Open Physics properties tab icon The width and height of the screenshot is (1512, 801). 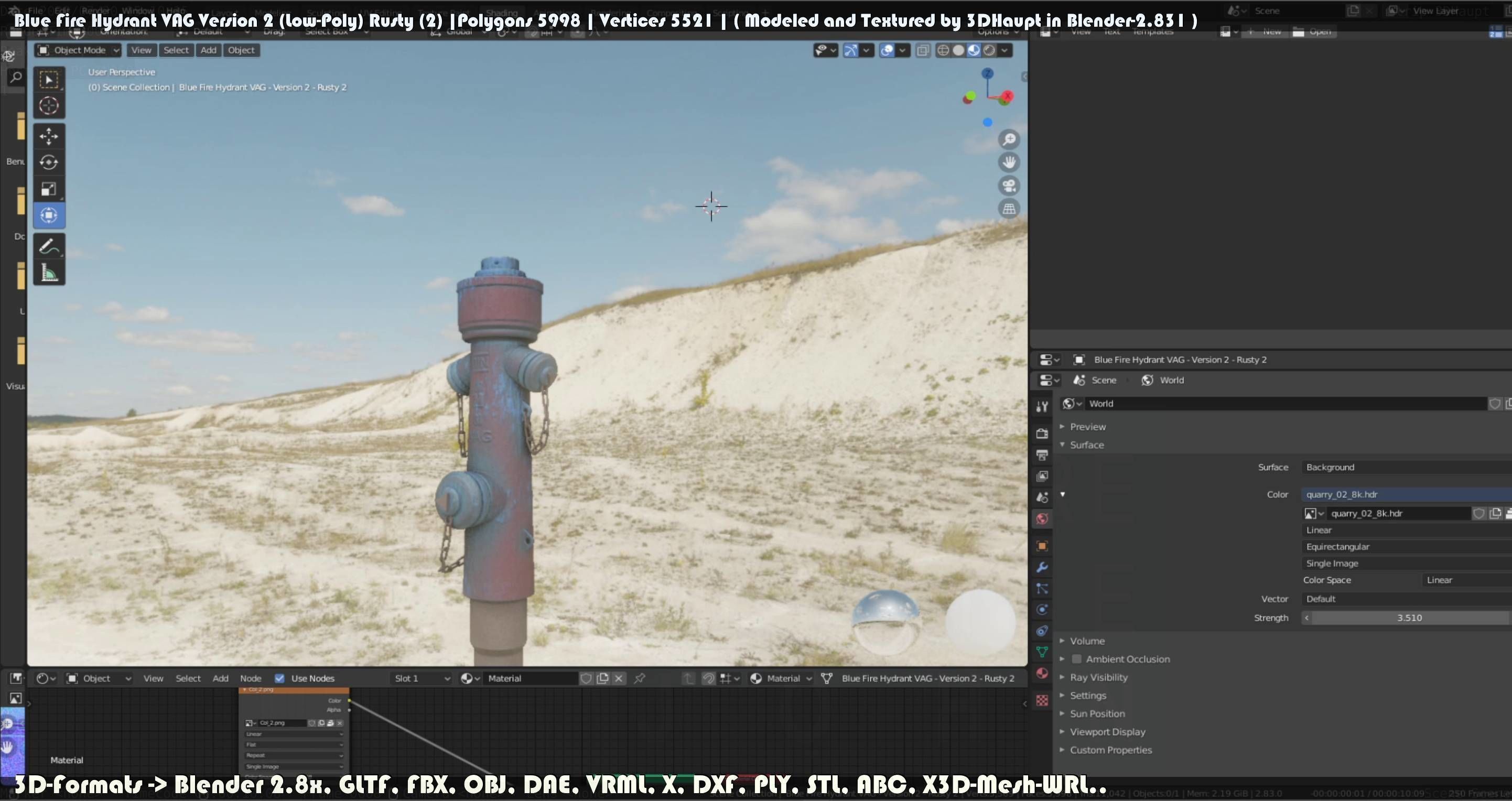click(x=1042, y=610)
